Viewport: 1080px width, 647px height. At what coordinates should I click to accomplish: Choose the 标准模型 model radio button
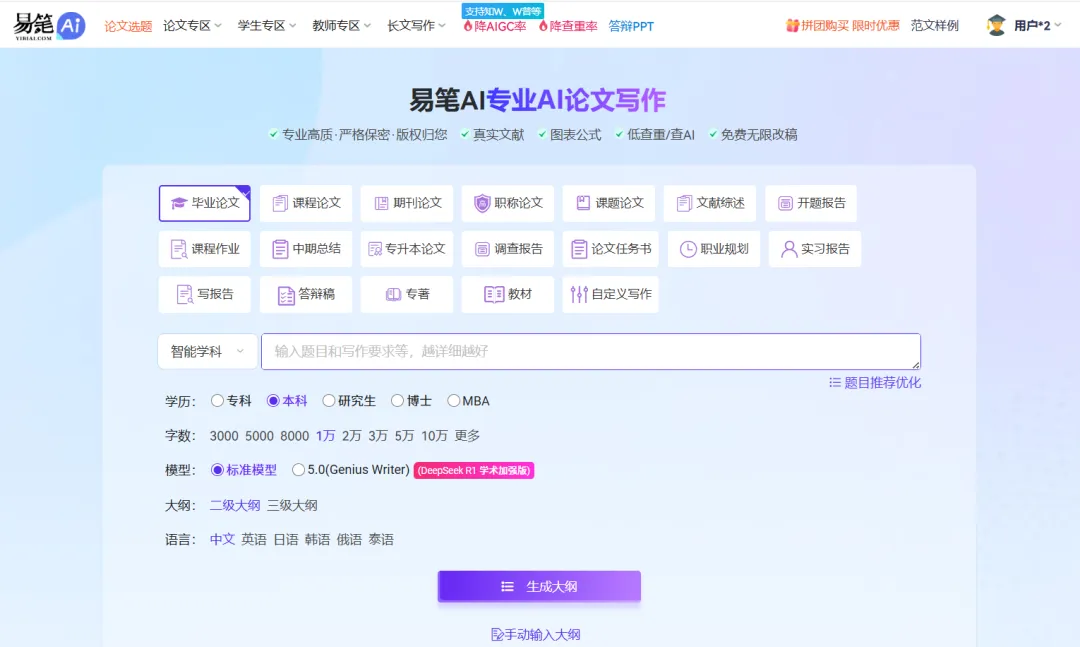pos(217,469)
